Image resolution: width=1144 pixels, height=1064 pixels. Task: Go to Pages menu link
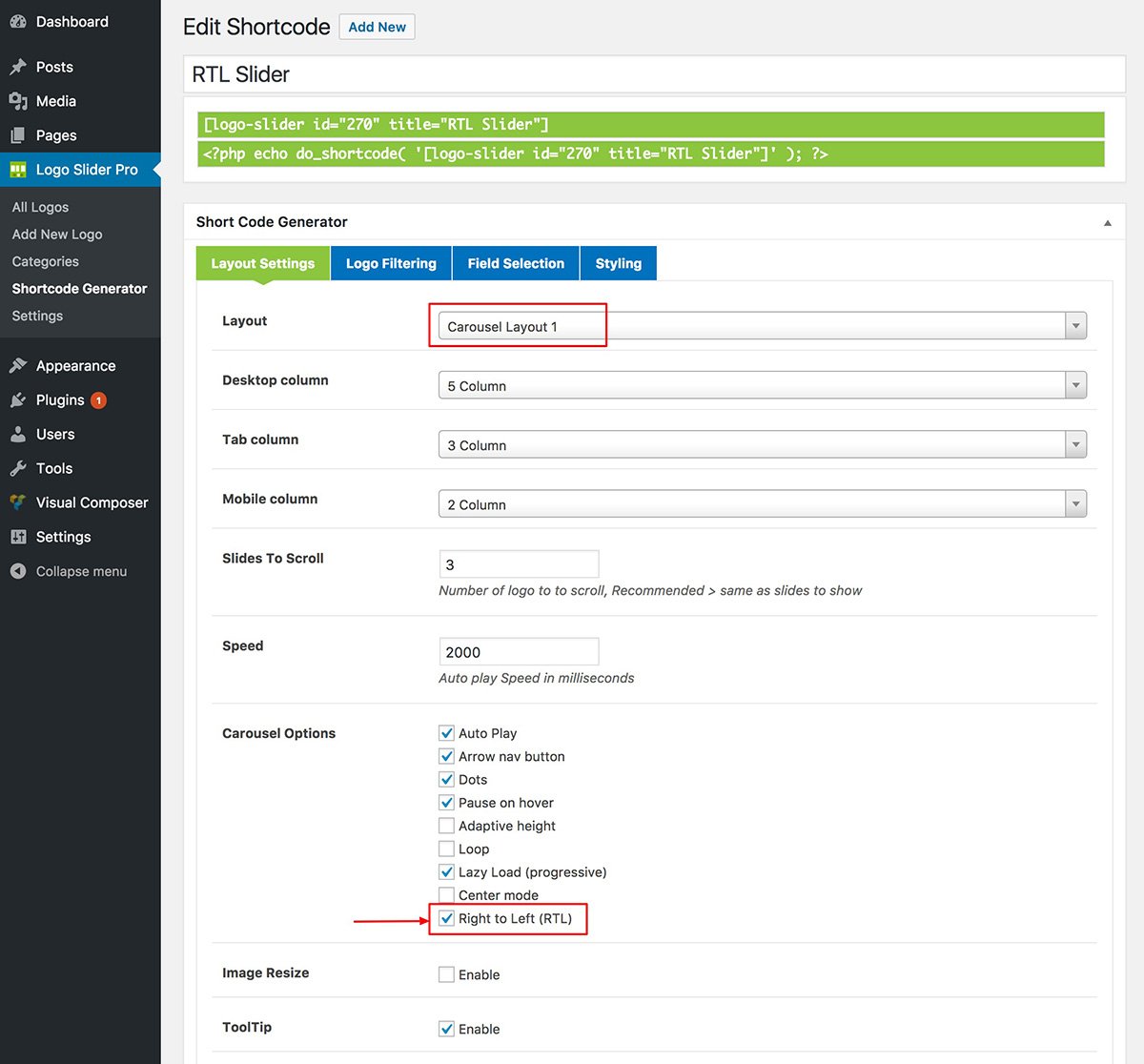56,135
